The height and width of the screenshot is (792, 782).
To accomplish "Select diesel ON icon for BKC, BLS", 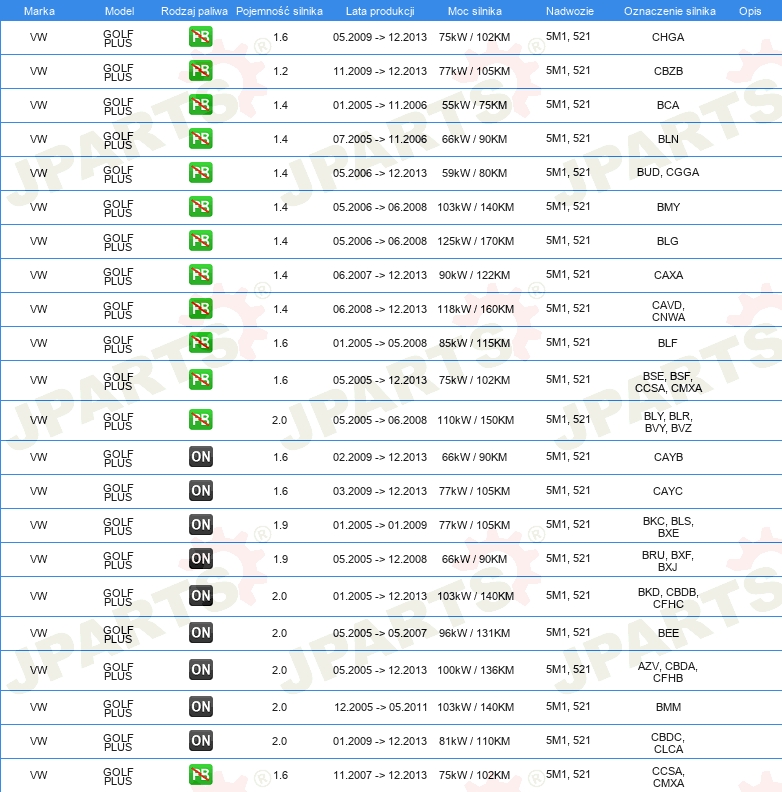I will (x=201, y=524).
